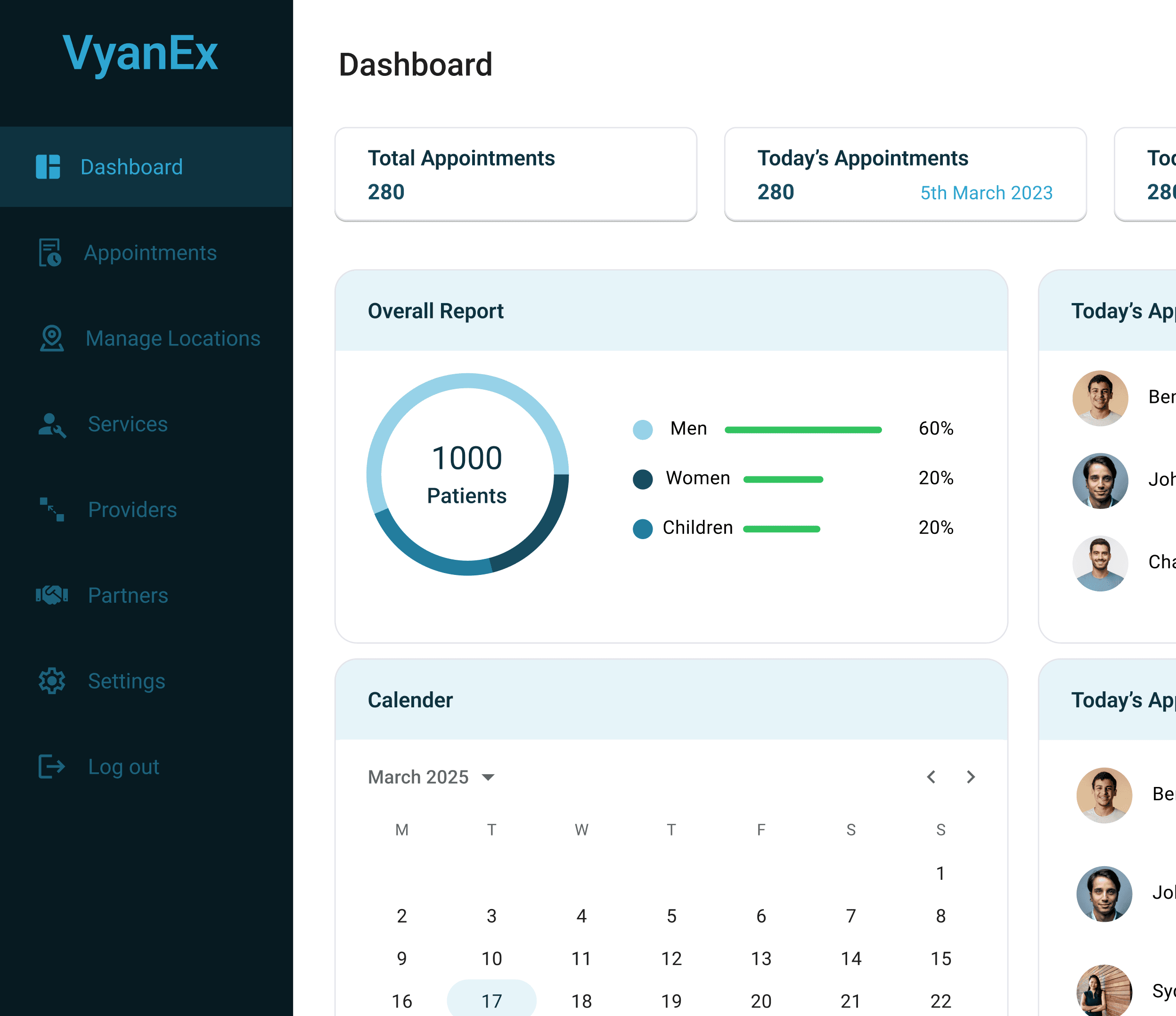Select March 5 in the calendar
The image size is (1176, 1016).
[671, 916]
